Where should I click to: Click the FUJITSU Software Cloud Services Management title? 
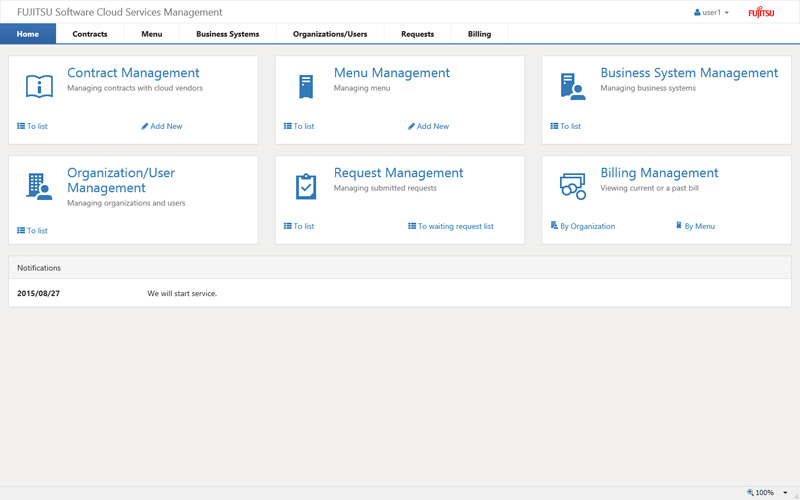(x=120, y=12)
